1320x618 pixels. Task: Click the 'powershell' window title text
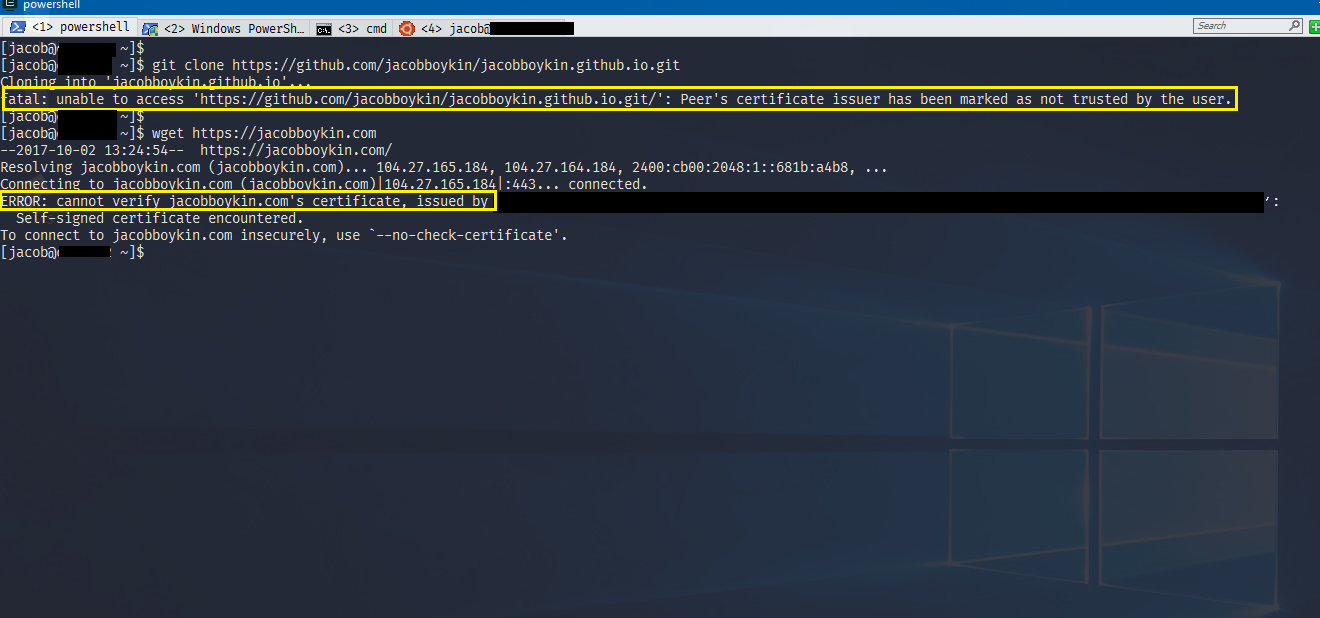[x=52, y=5]
